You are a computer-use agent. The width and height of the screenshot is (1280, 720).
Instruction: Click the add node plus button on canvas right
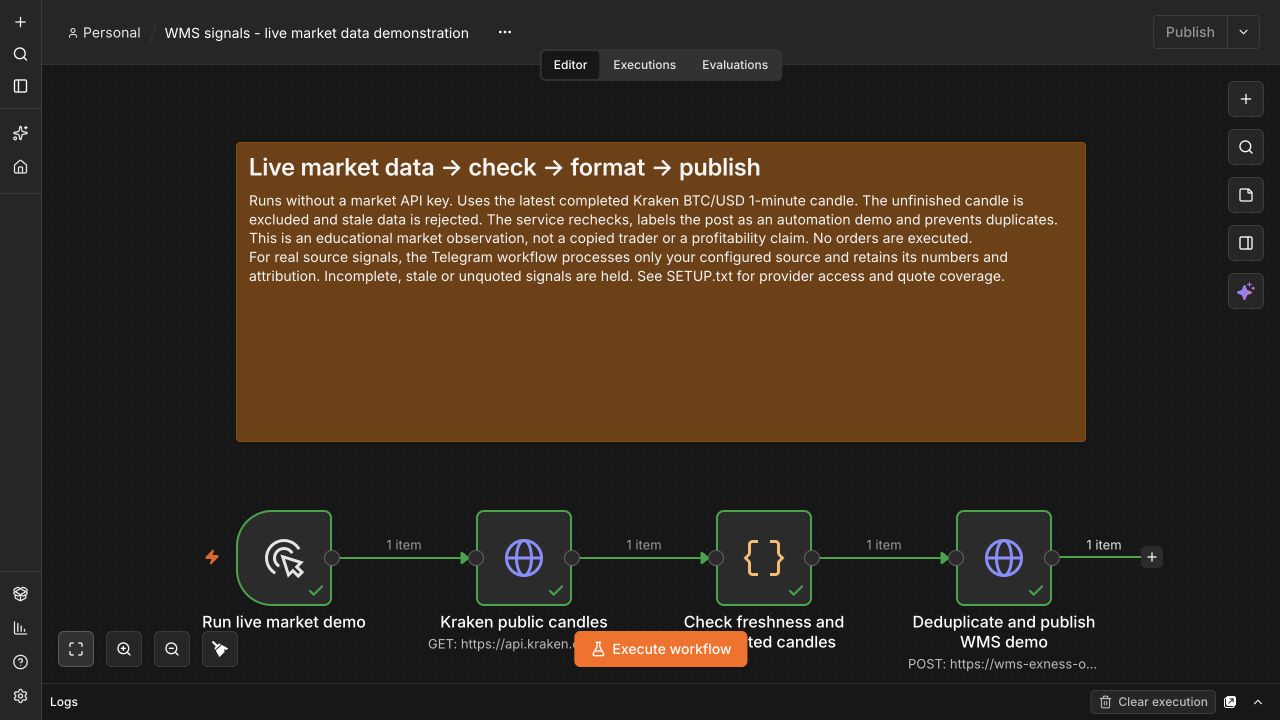tap(1246, 99)
